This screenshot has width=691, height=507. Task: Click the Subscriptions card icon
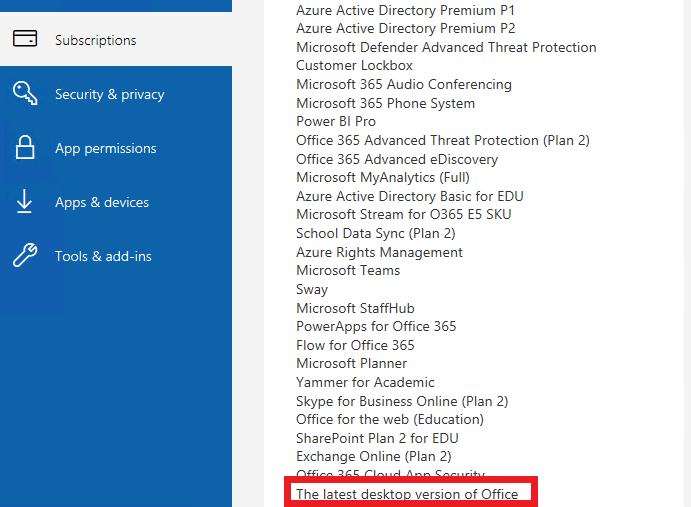pos(25,38)
